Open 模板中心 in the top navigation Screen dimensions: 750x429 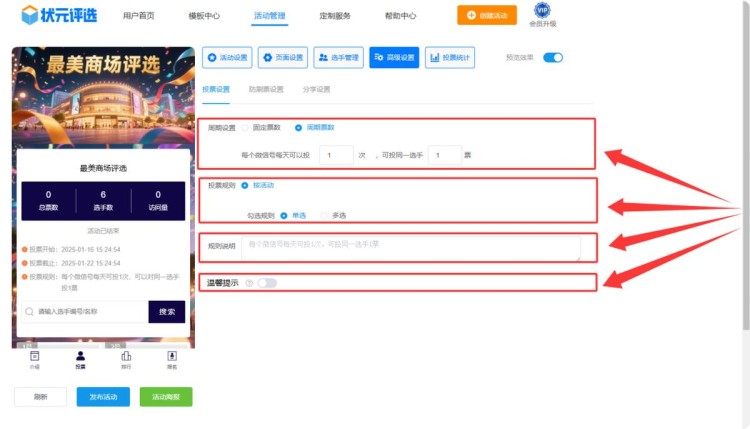click(204, 16)
